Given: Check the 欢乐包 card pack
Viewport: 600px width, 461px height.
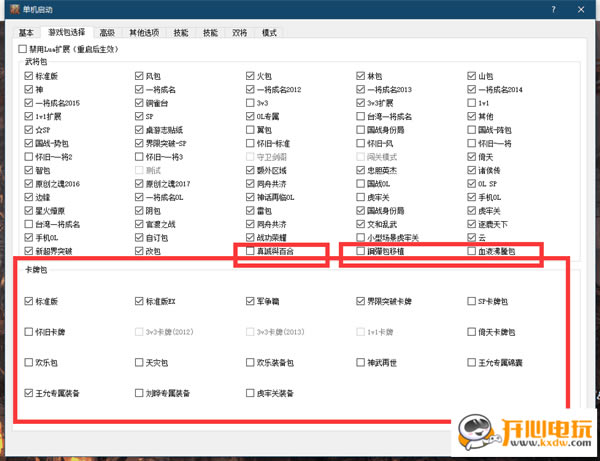Looking at the screenshot, I should [x=30, y=362].
